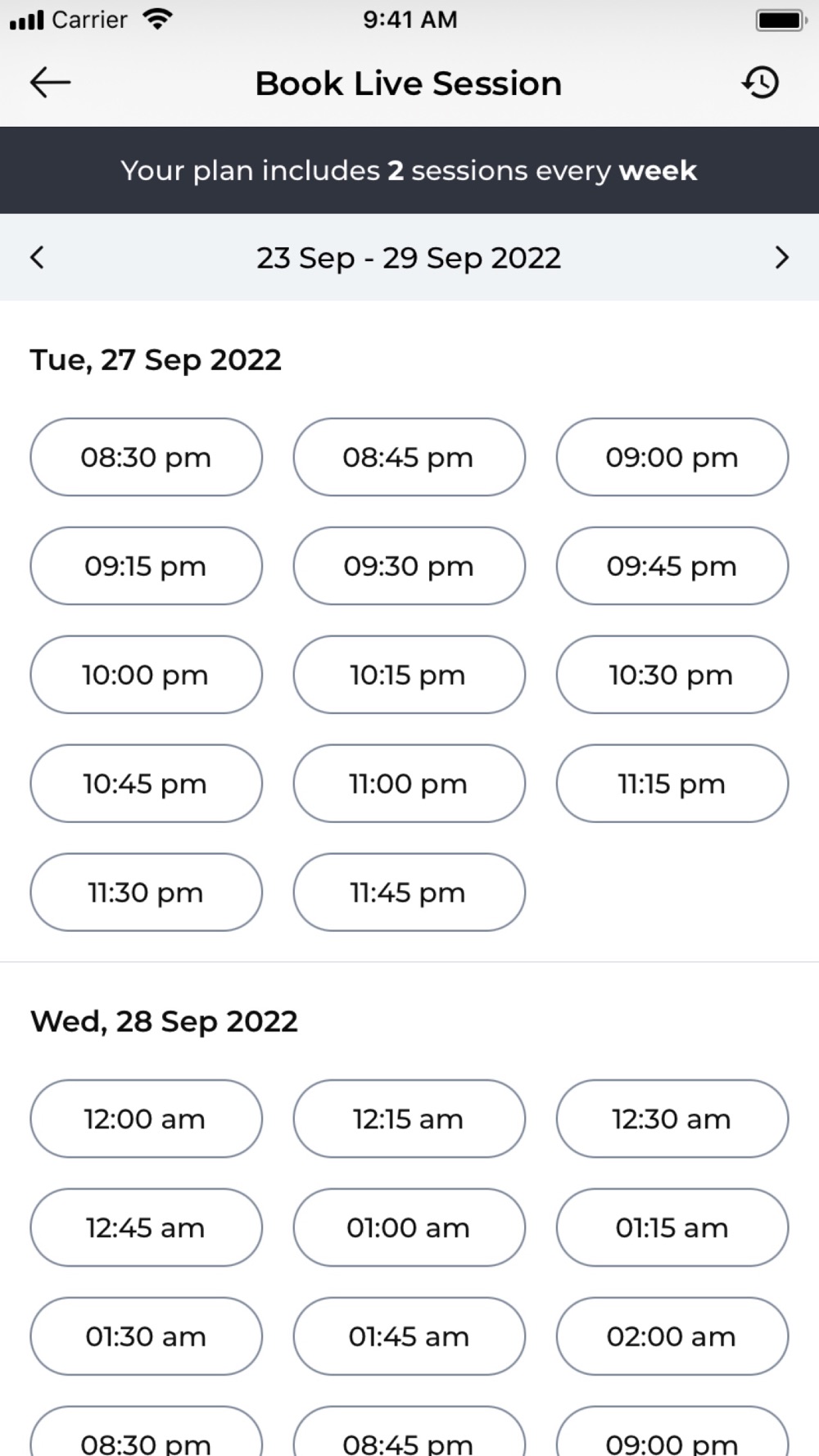
Task: Select the 11:45 pm slot
Action: pyautogui.click(x=409, y=893)
